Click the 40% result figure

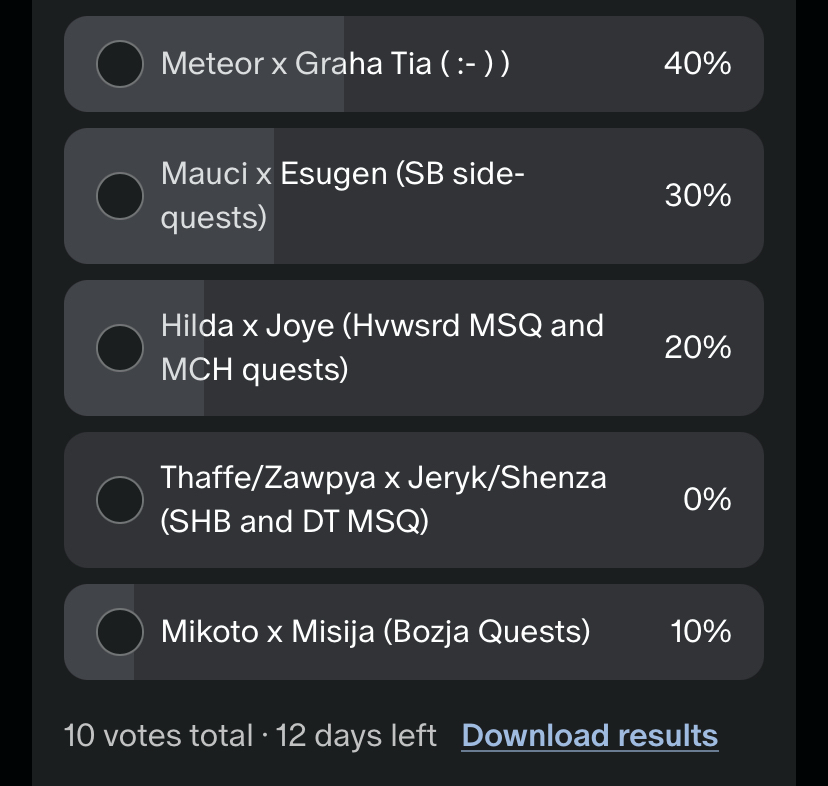pos(697,64)
